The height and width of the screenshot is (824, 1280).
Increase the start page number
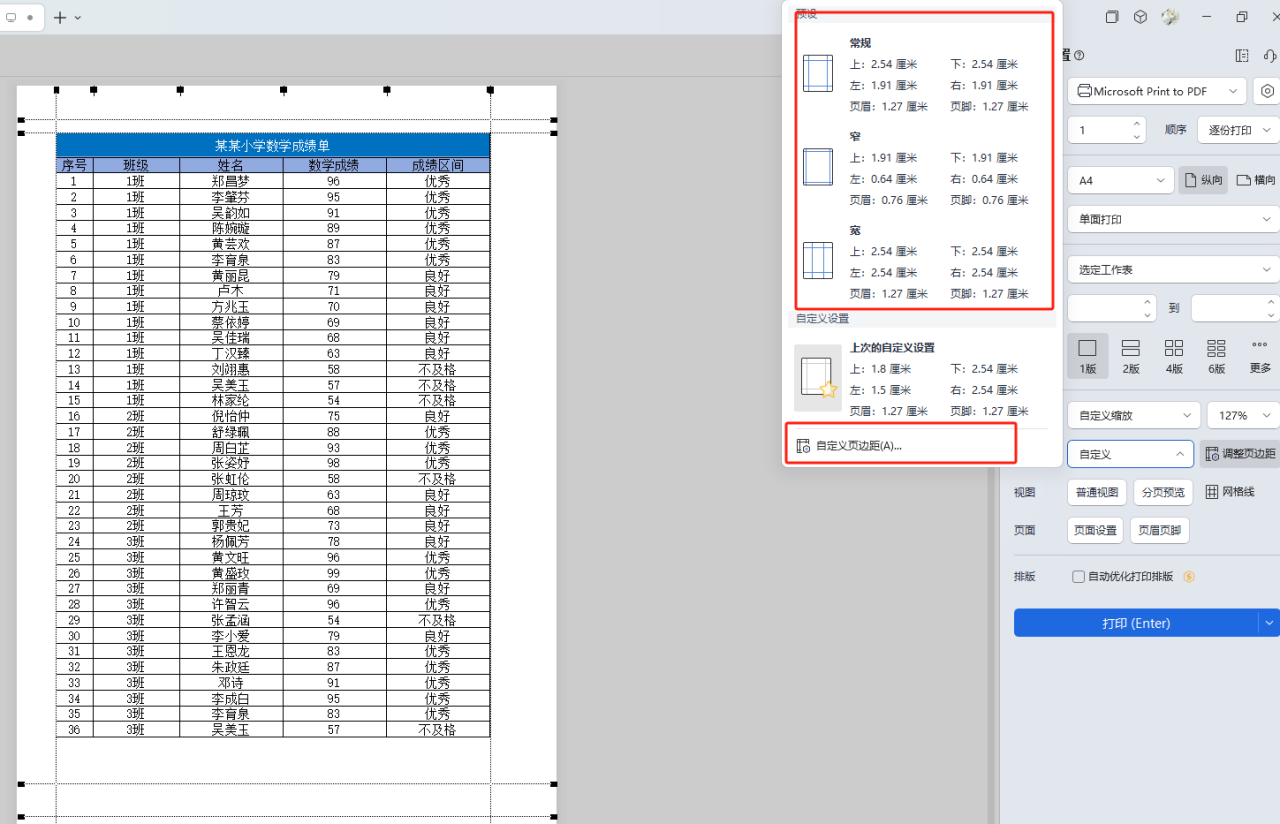[x=1149, y=302]
